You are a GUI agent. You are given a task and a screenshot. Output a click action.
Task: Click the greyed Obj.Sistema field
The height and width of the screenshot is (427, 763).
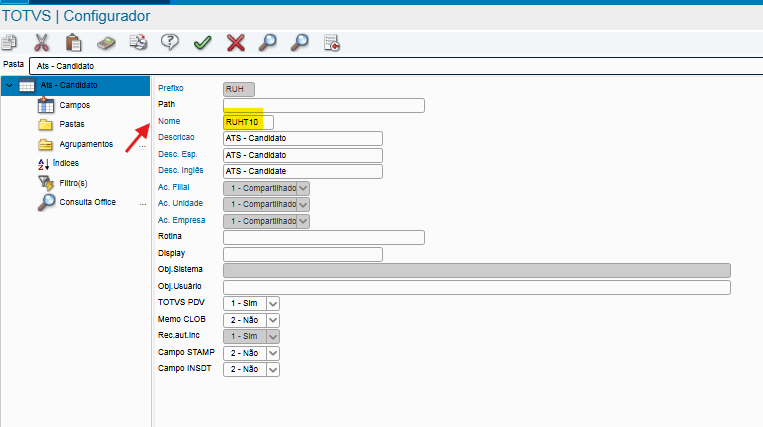pyautogui.click(x=477, y=270)
